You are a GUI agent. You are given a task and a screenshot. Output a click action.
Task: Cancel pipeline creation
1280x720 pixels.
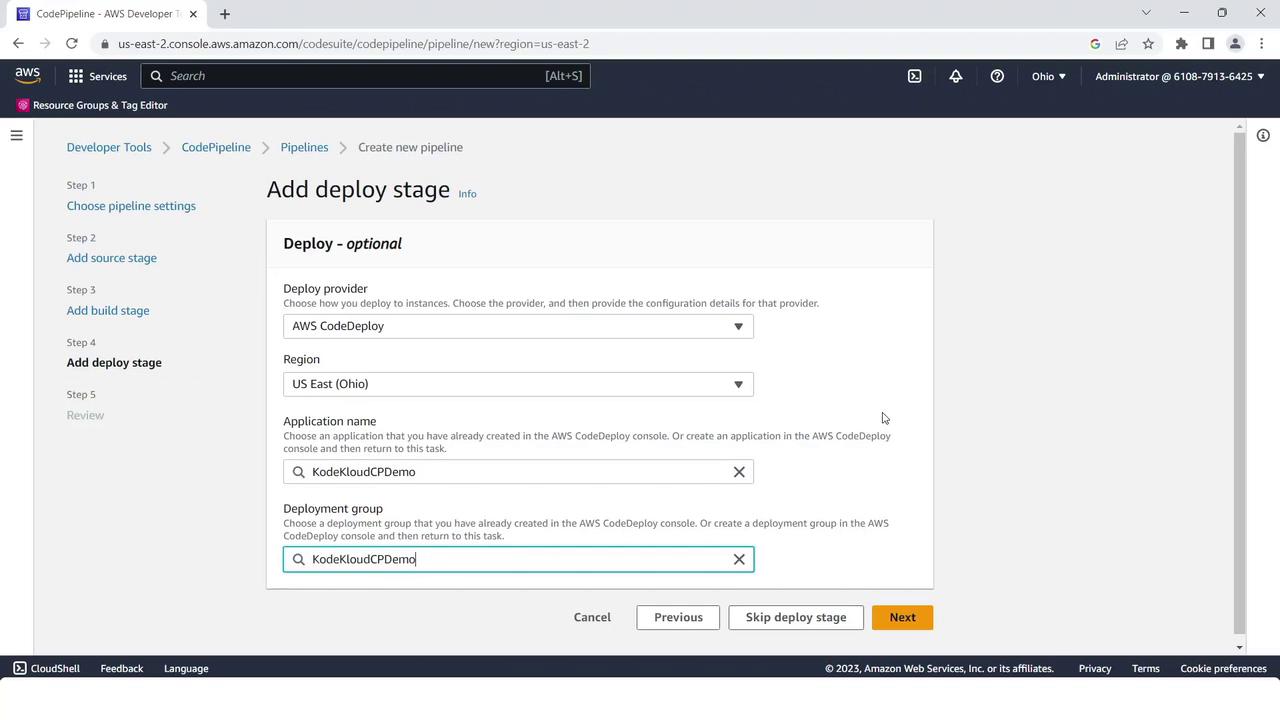coord(592,617)
